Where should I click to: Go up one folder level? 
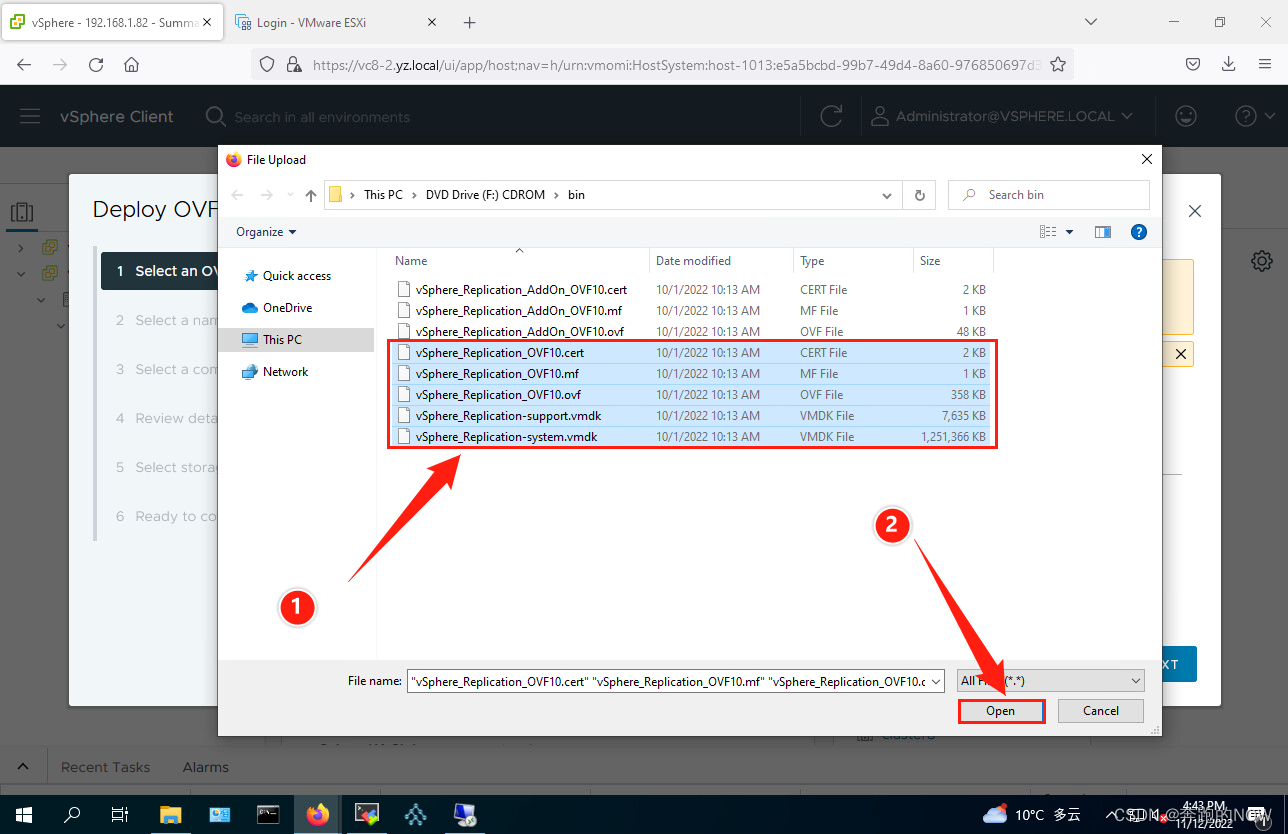pos(311,195)
